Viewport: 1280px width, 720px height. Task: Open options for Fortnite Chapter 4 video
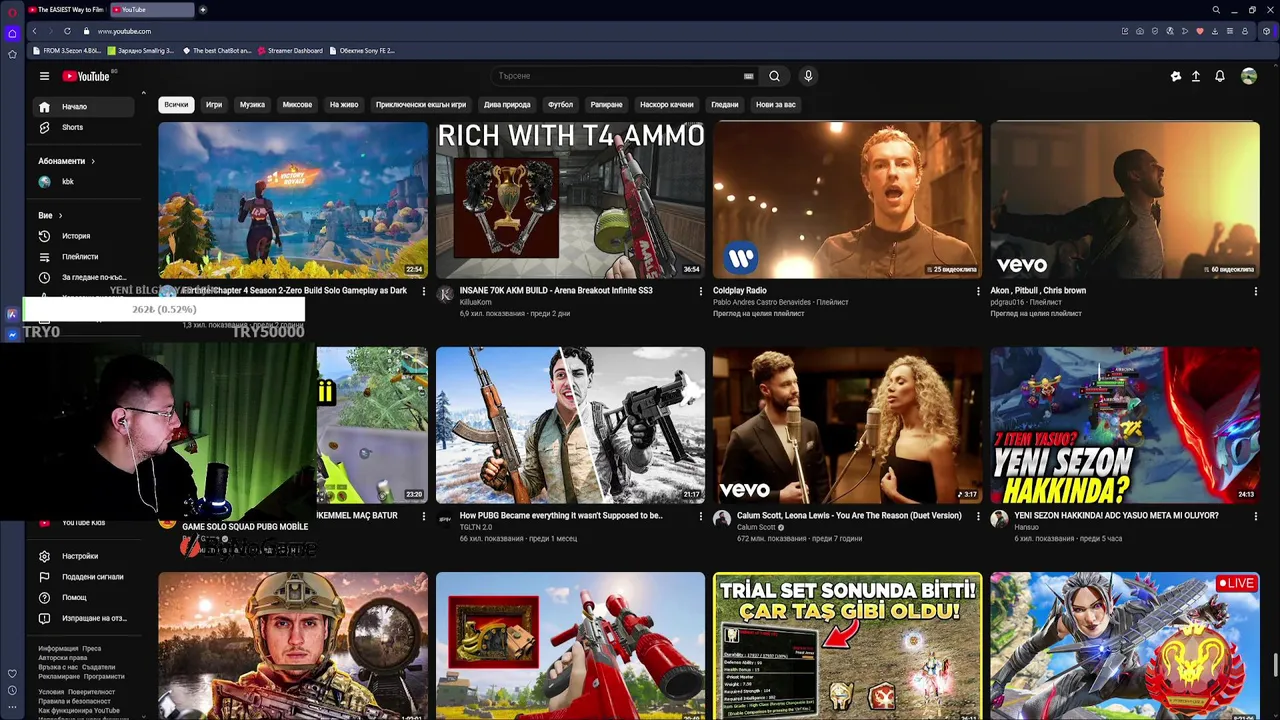tap(423, 291)
